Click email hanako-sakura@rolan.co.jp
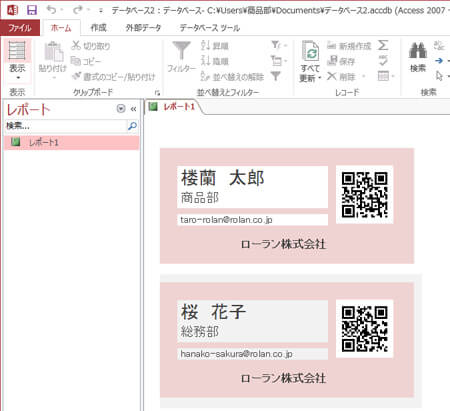Image resolution: width=450 pixels, height=411 pixels. coord(236,354)
